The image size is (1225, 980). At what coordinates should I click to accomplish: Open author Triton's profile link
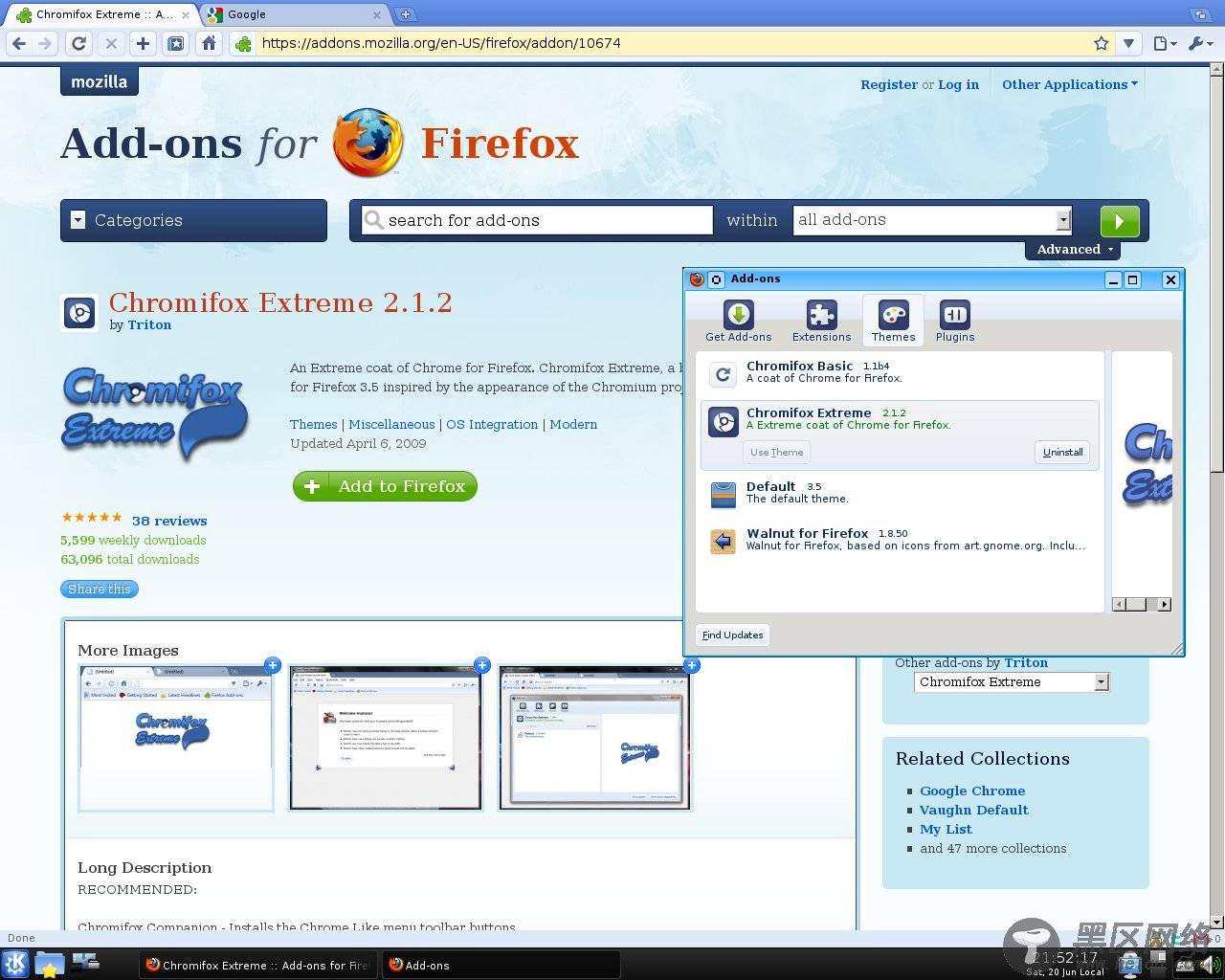[x=149, y=325]
